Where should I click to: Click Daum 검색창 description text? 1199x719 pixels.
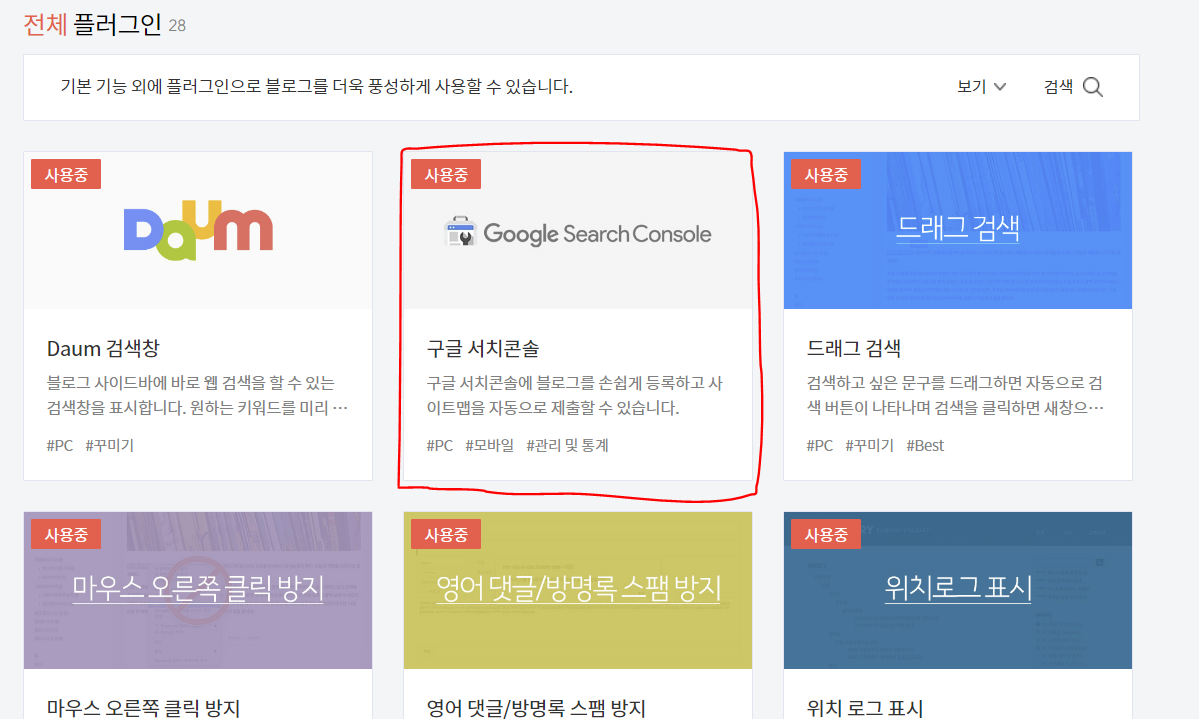[197, 395]
